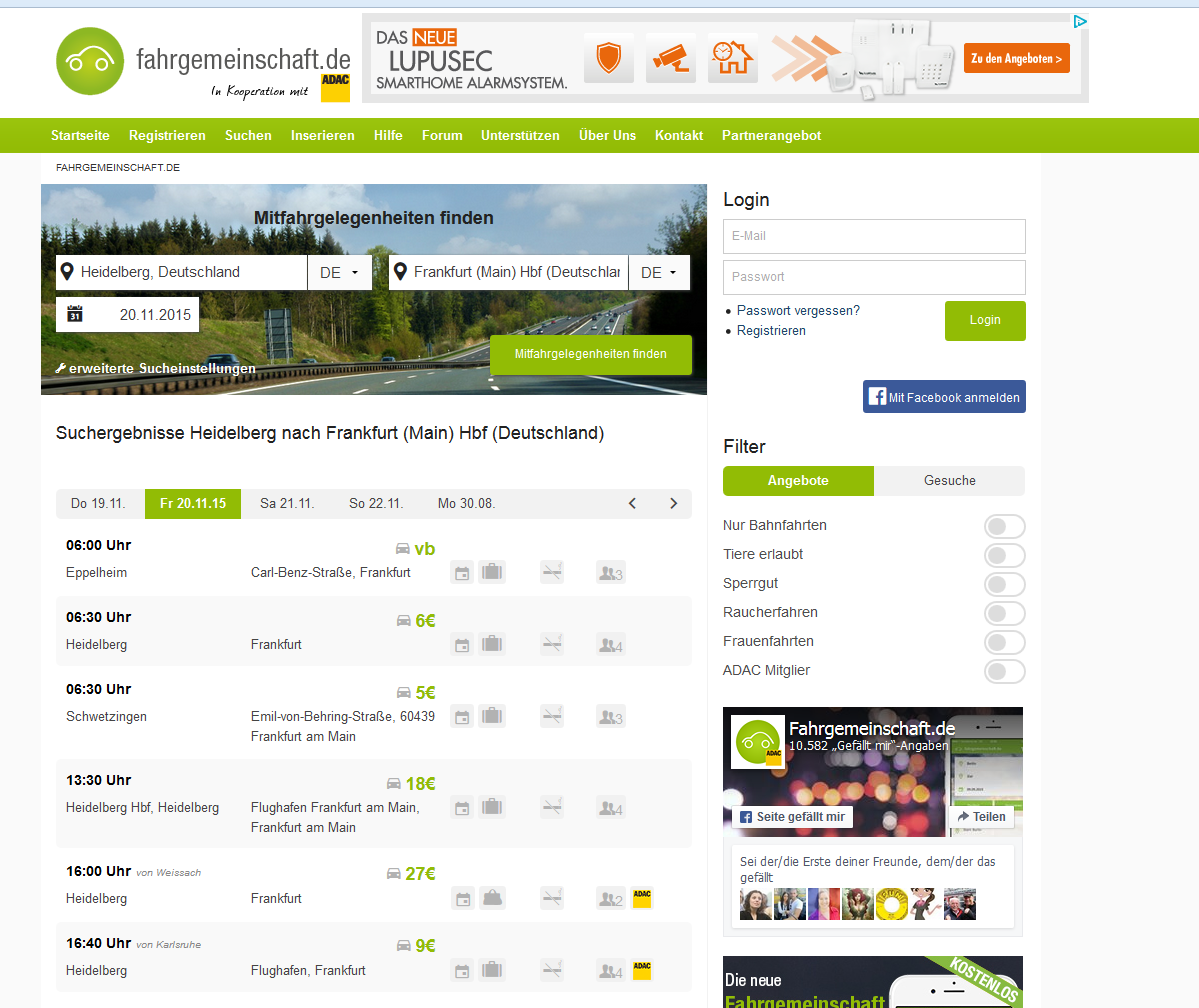Click the location pin in Frankfurt destination field
The image size is (1199, 1008).
(400, 272)
